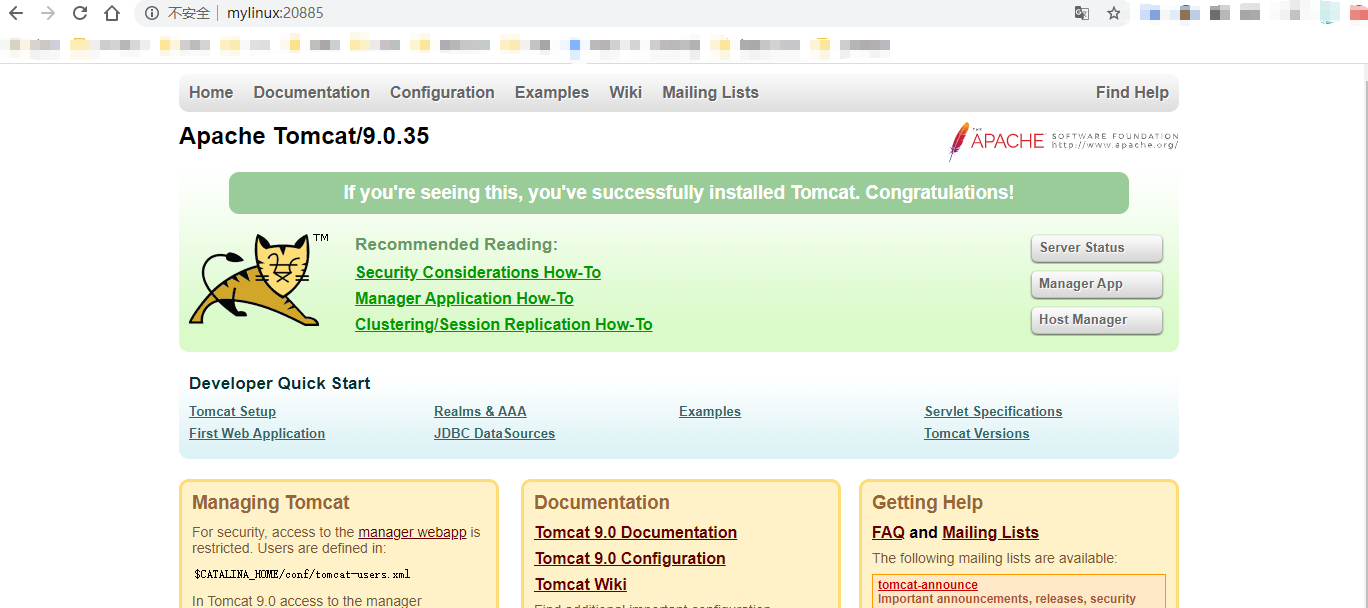
Task: Open the Examples navigation item
Action: (x=552, y=92)
